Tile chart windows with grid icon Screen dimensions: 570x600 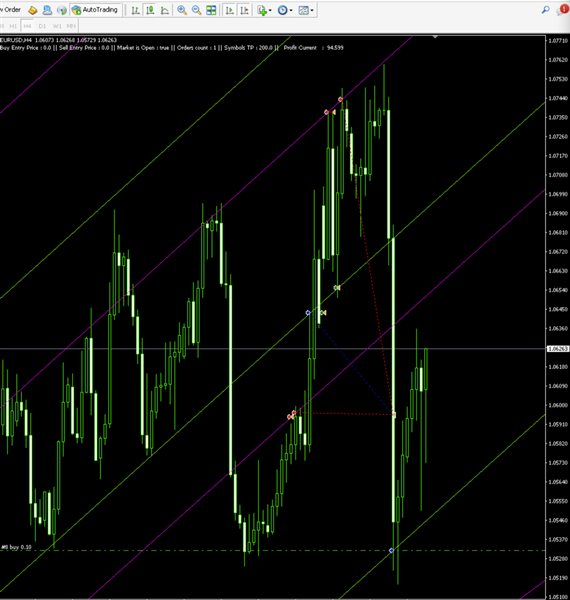pyautogui.click(x=211, y=10)
